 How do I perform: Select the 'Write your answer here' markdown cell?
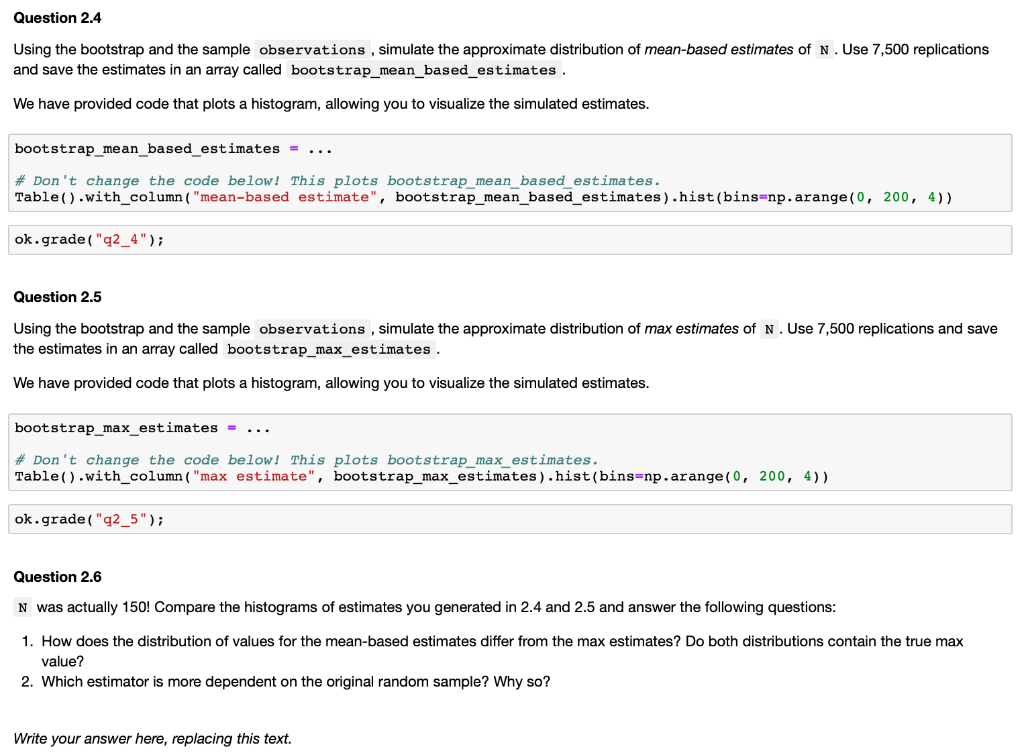pos(151,738)
